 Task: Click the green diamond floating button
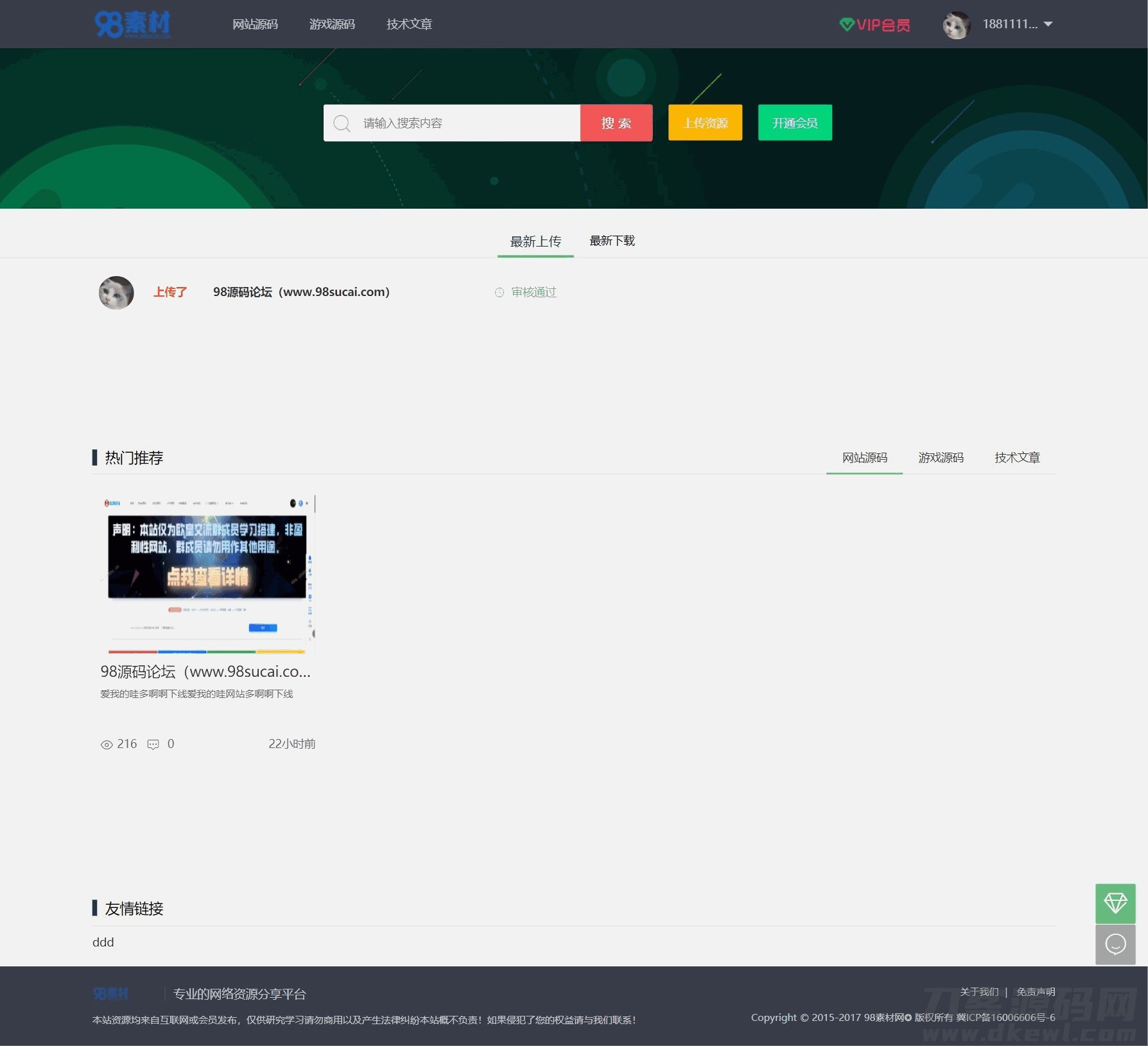pos(1115,903)
